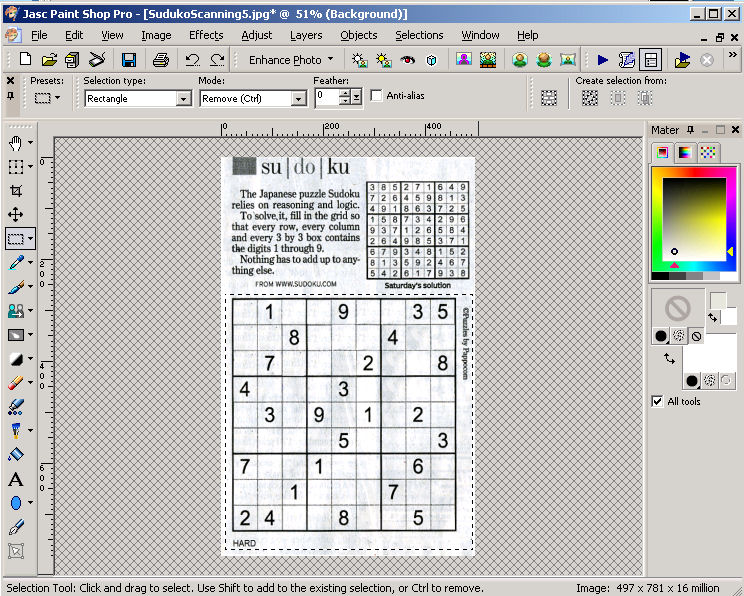Viewport: 744px width, 596px height.
Task: Select the Move tool
Action: (x=15, y=215)
